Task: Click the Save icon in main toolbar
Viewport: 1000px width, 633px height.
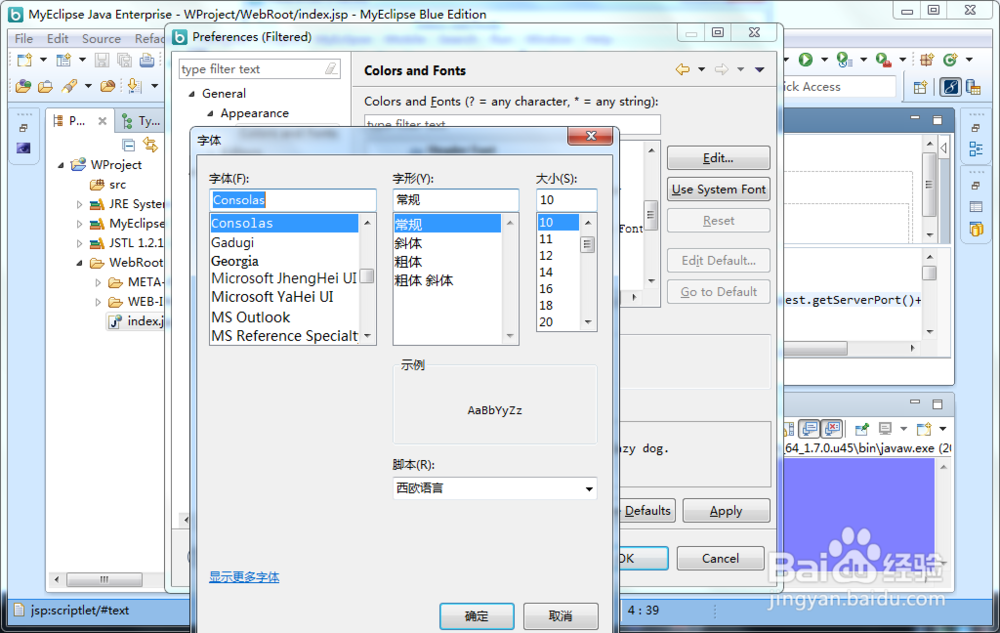Action: click(x=101, y=60)
